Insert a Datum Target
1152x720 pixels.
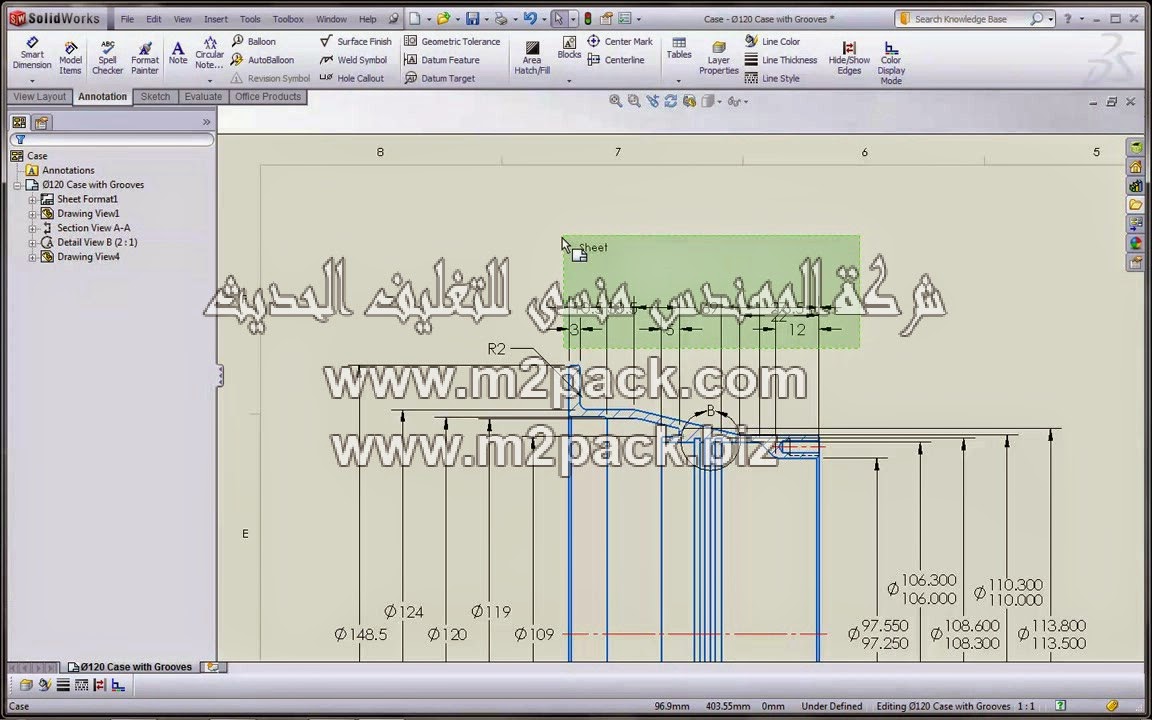tap(440, 78)
